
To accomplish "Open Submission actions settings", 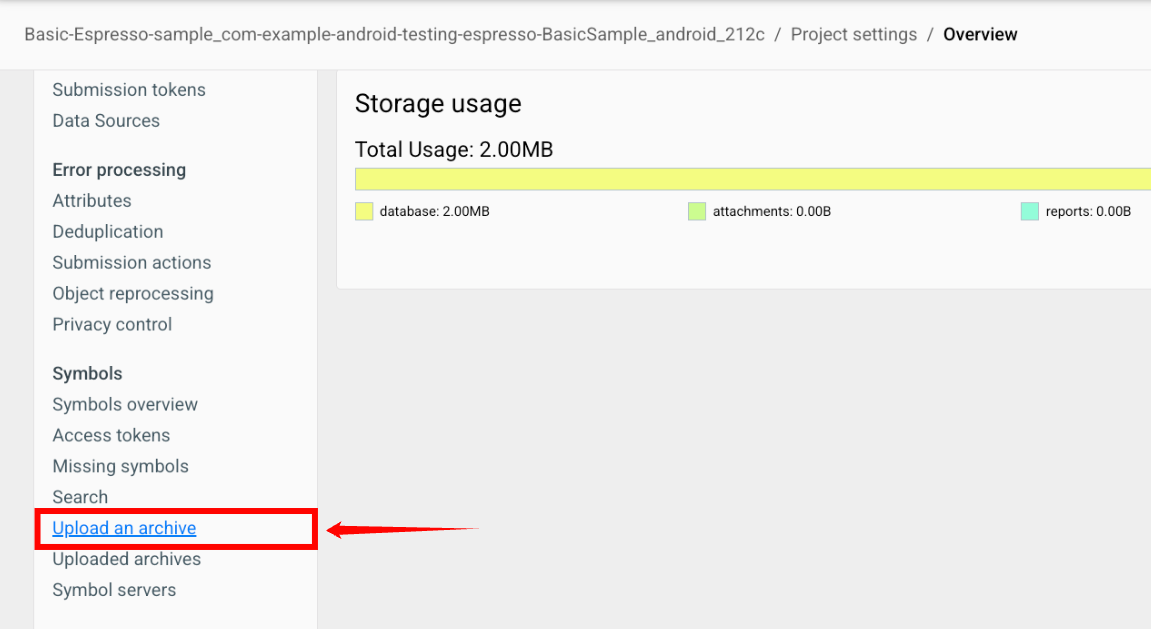I will click(131, 262).
